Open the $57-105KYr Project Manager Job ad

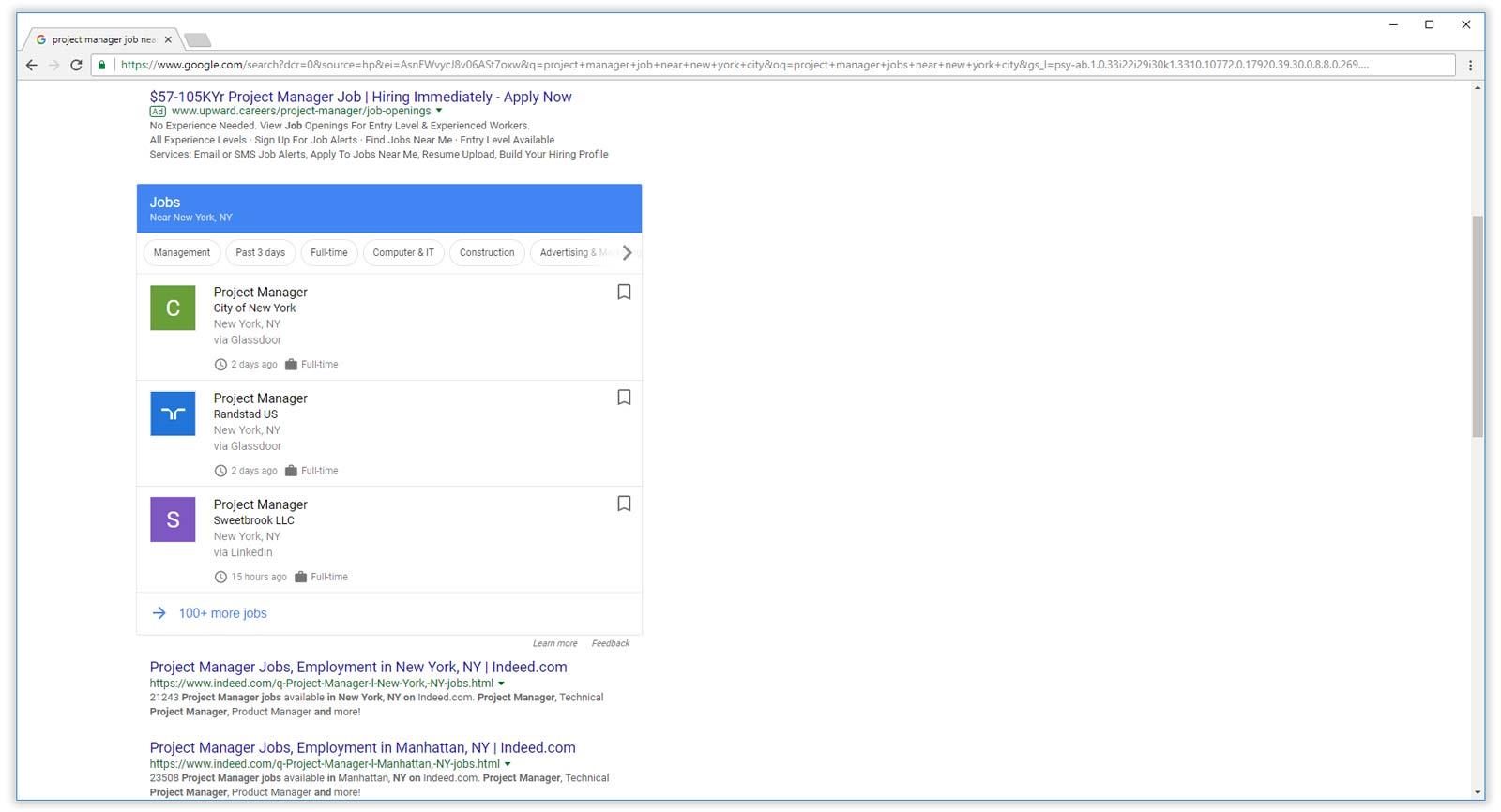click(360, 97)
